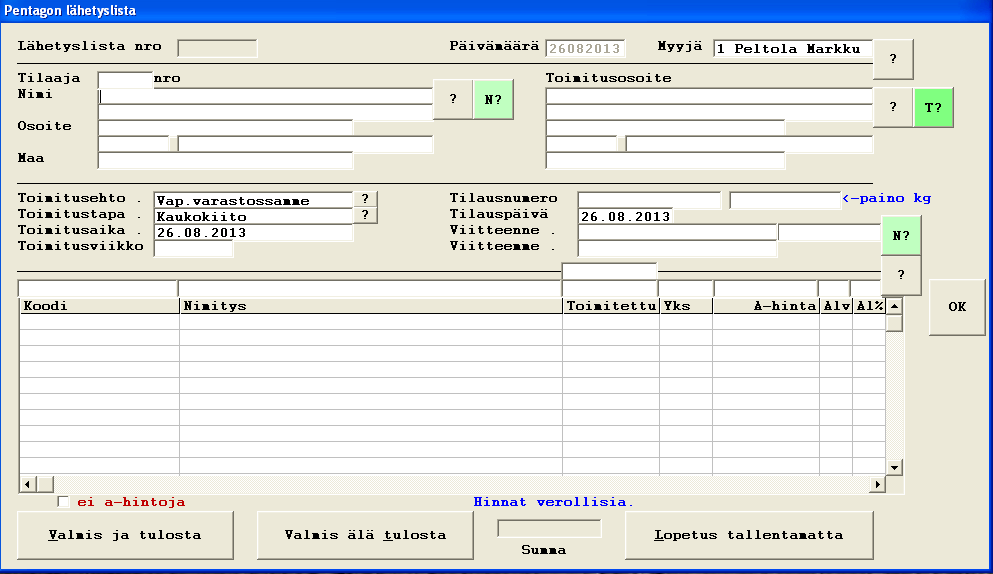
Task: Click 'Valmis ja tulosta' button
Action: click(125, 535)
